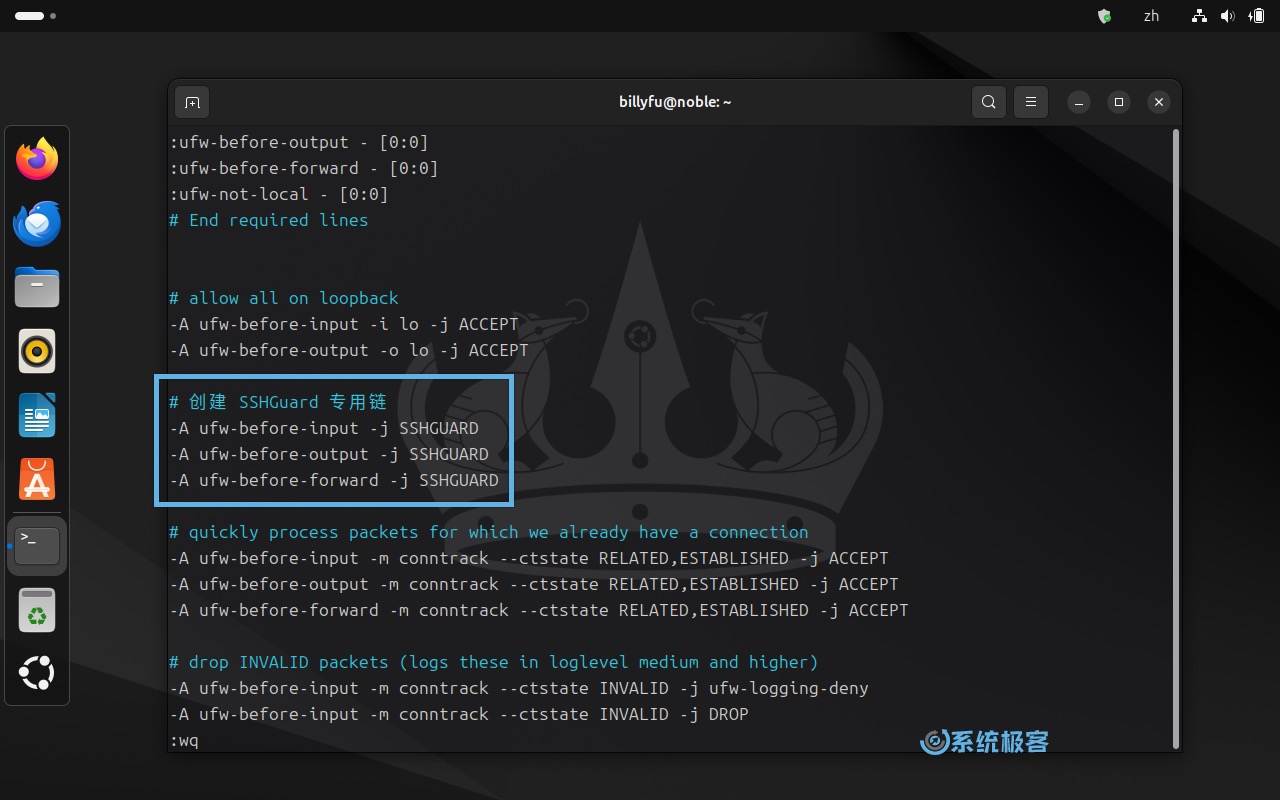Click the security shield tray icon
The width and height of the screenshot is (1280, 800).
tap(1105, 16)
